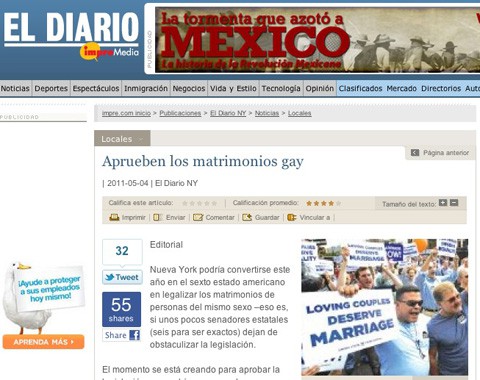The height and width of the screenshot is (380, 480).
Task: Click the date 2011-05-04 text
Action: pos(128,183)
